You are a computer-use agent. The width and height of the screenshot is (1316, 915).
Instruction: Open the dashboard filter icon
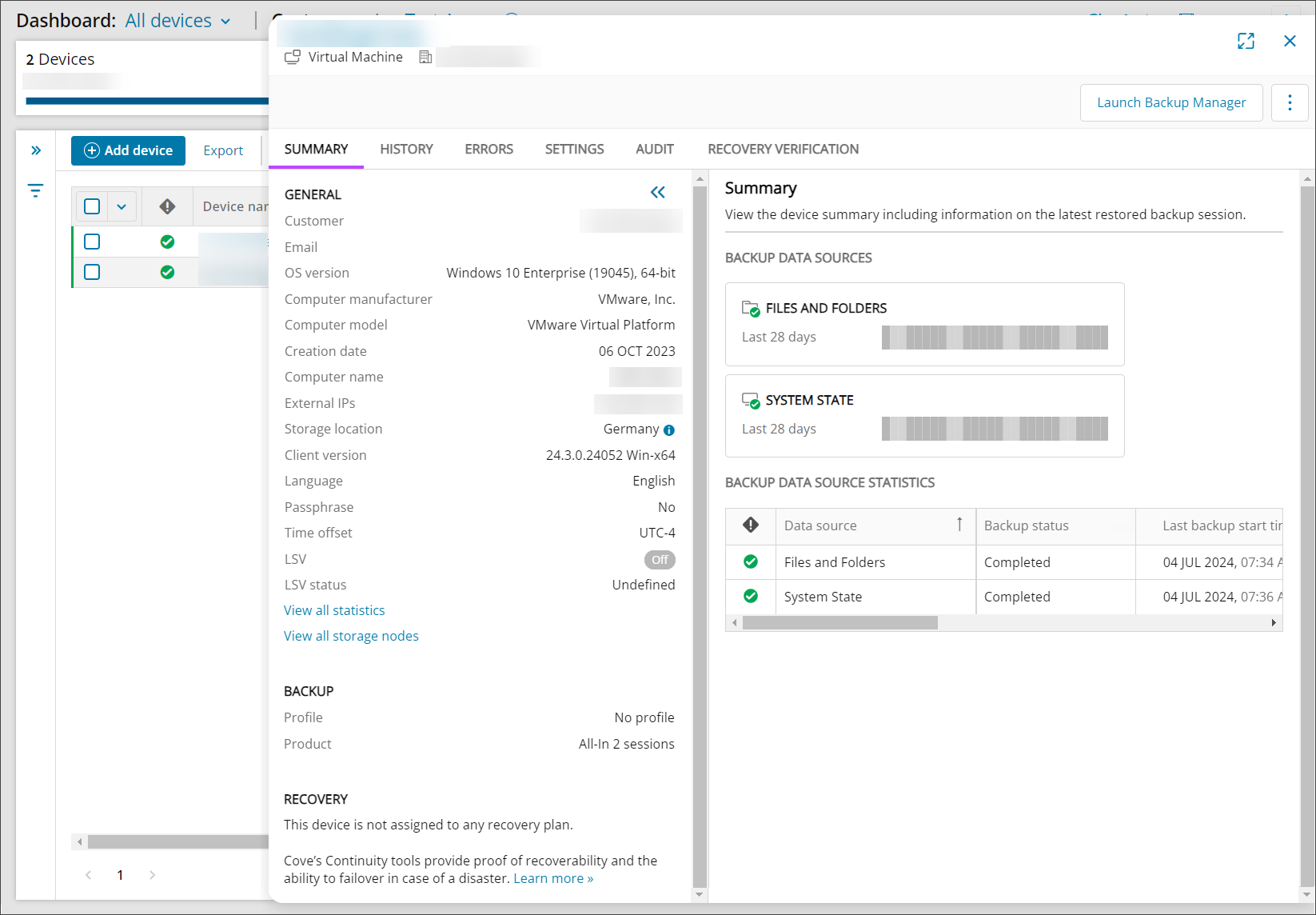tap(35, 190)
